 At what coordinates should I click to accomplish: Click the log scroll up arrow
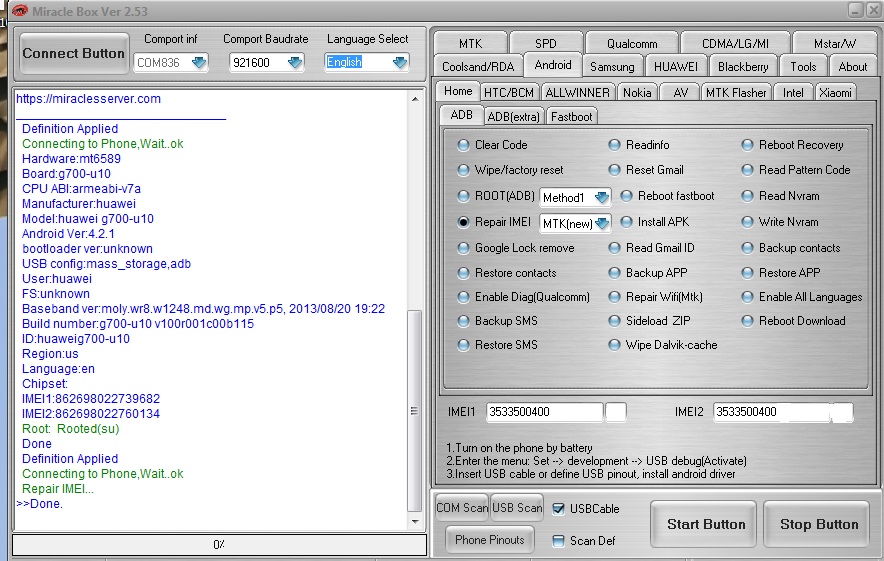[x=415, y=99]
